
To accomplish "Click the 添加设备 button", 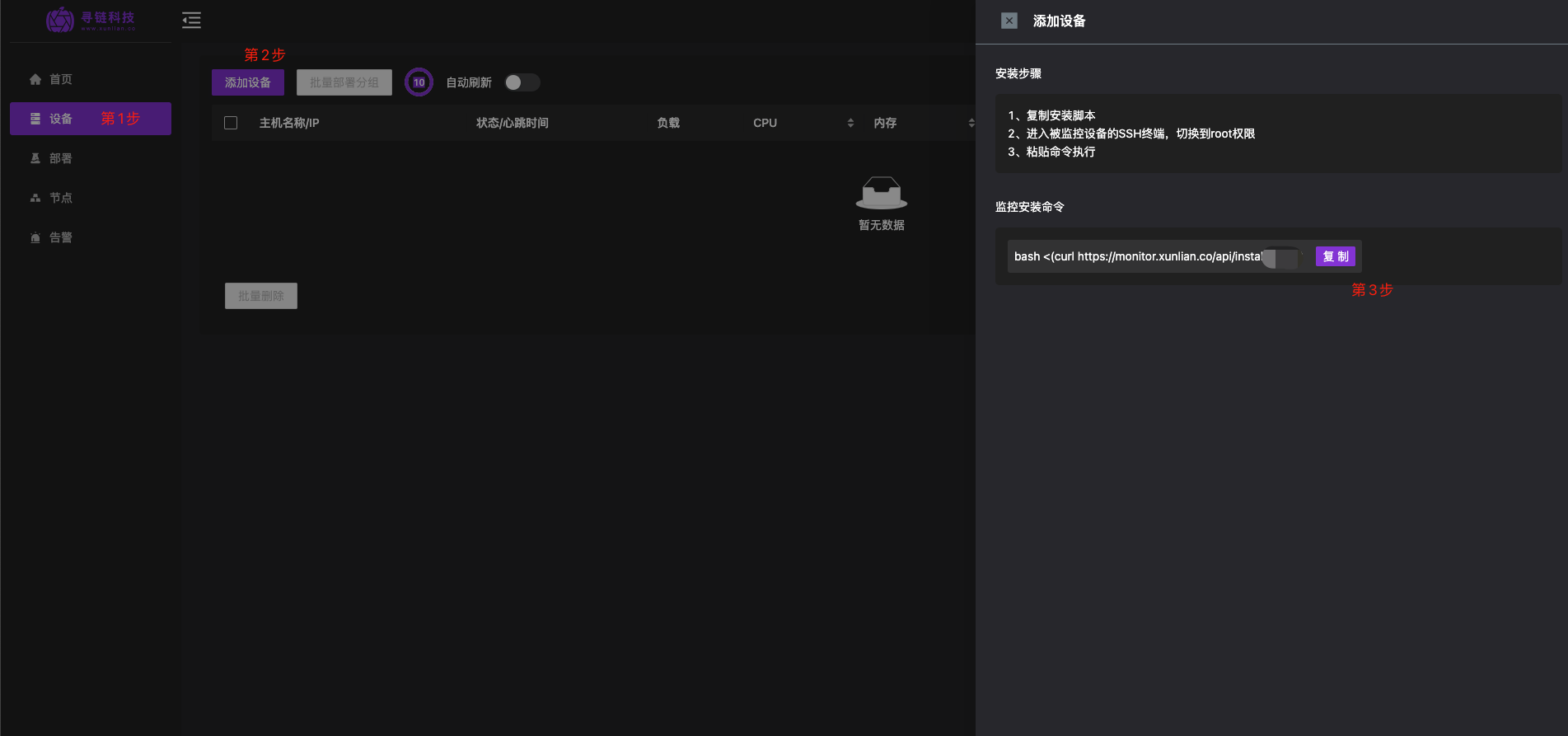I will coord(247,82).
